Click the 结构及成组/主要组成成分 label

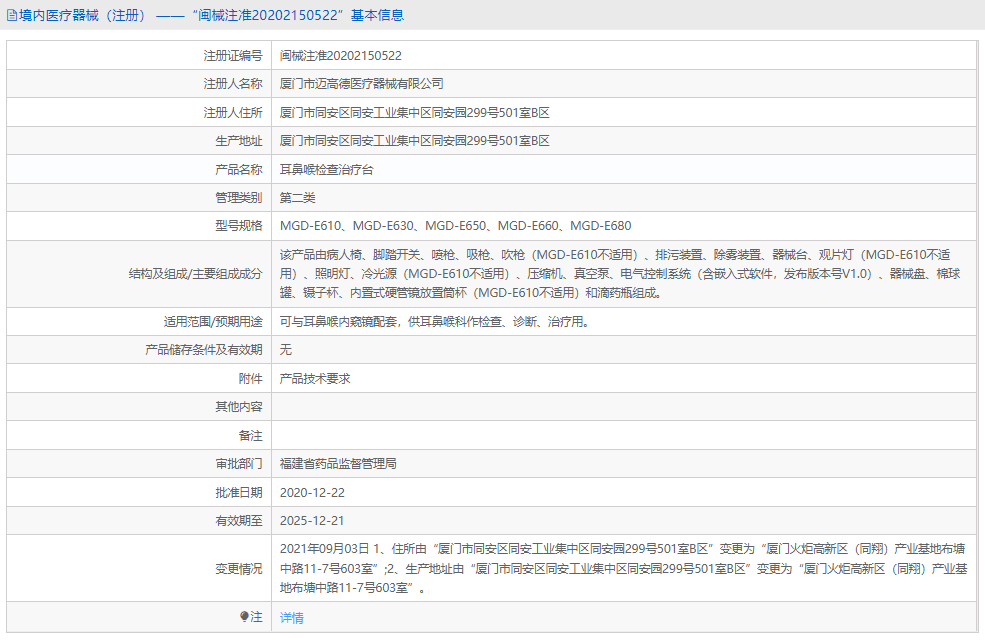[195, 274]
